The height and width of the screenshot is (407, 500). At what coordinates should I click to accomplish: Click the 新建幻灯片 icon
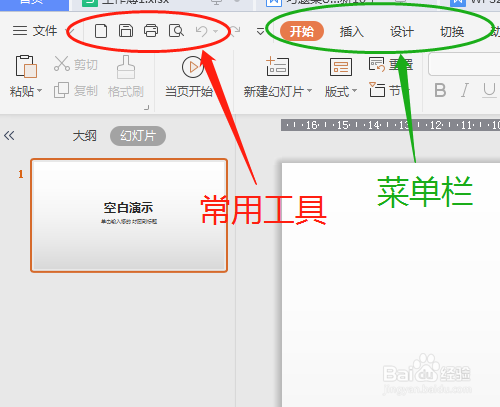pos(277,66)
